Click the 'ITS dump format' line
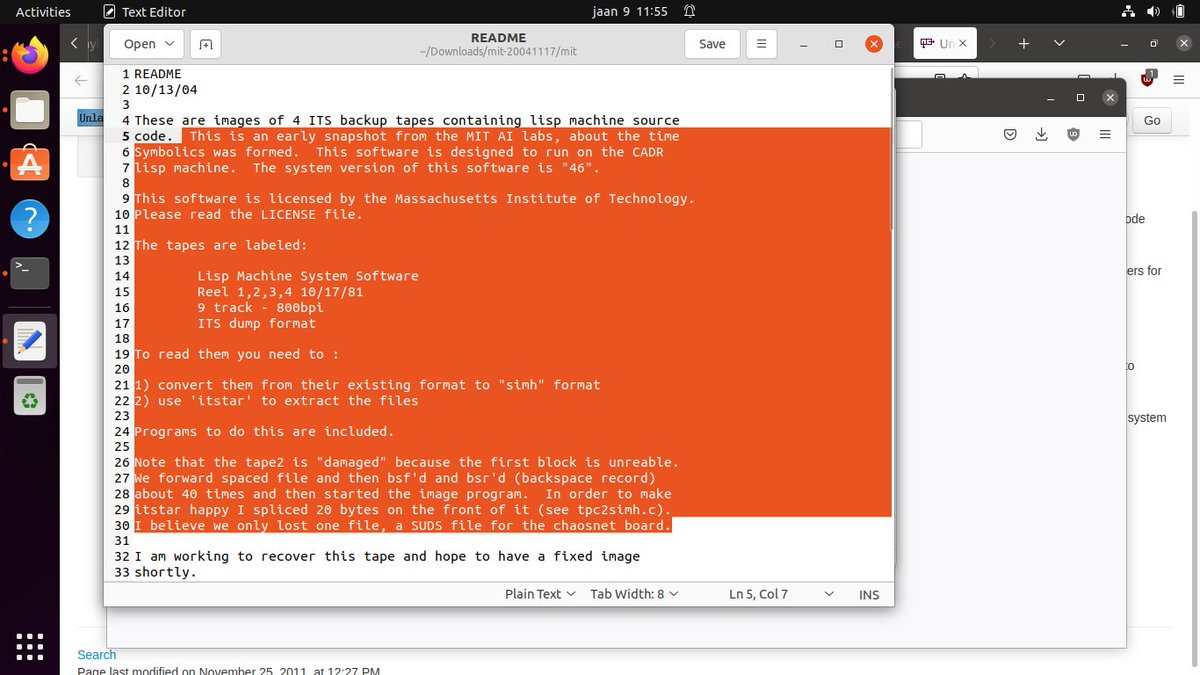This screenshot has width=1200, height=675. point(256,323)
